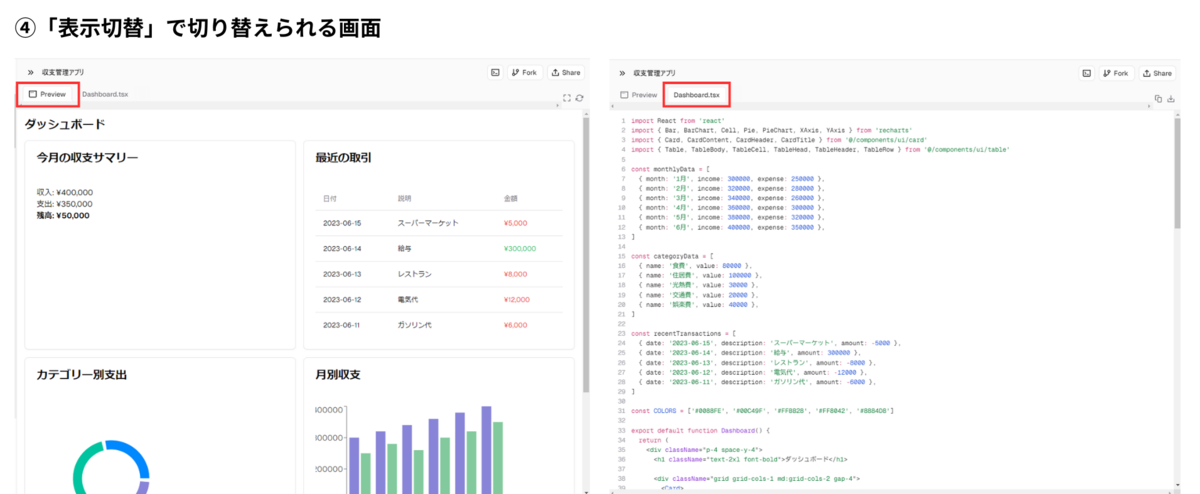
Task: Click カテゴリー別支出 card title
Action: (x=82, y=375)
